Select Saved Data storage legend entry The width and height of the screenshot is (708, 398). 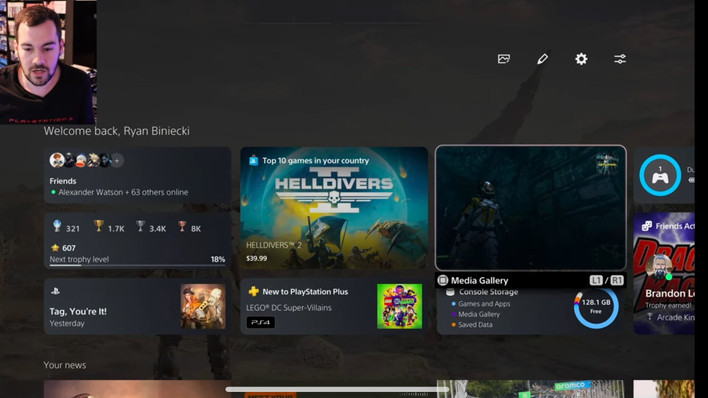coord(472,325)
